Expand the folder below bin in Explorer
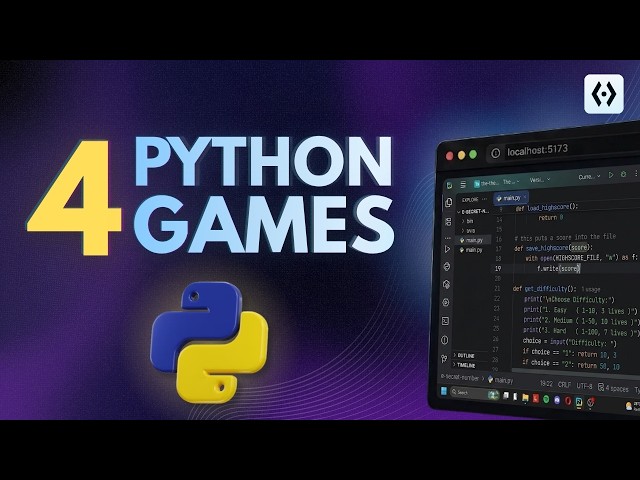Image resolution: width=640 pixels, height=480 pixels. 468,231
